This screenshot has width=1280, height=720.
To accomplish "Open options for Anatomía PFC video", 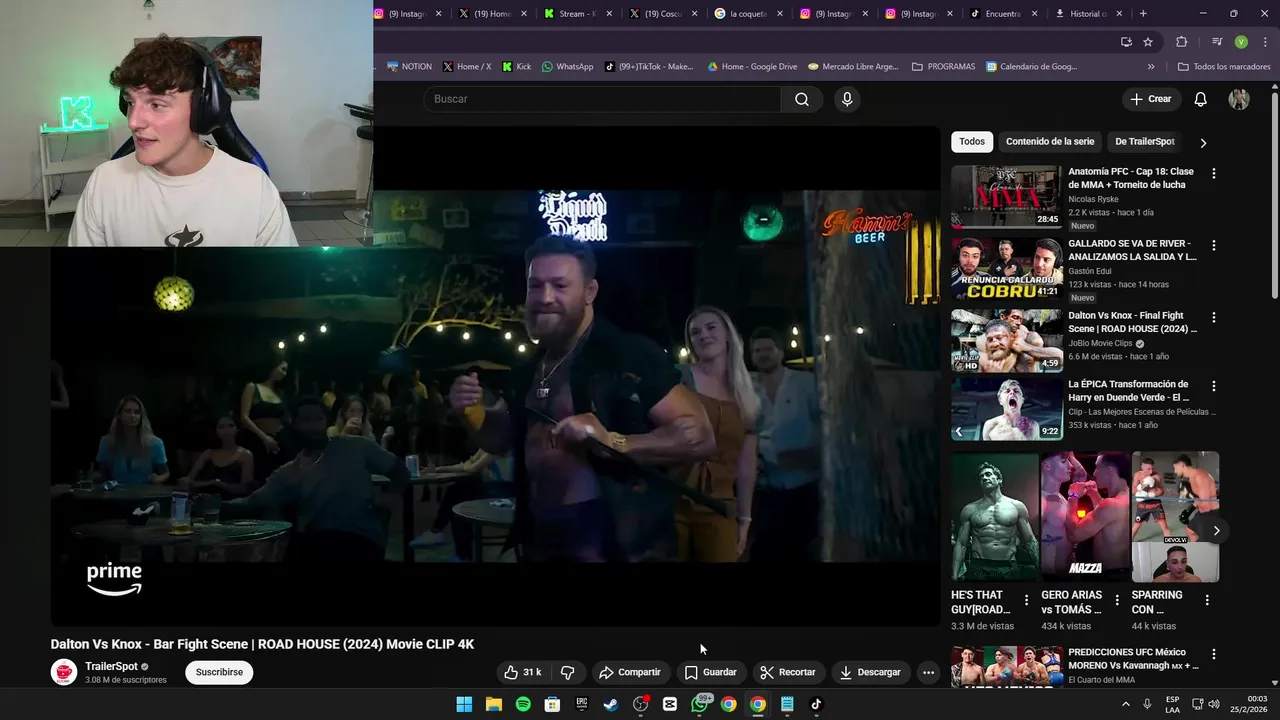I will (1214, 173).
